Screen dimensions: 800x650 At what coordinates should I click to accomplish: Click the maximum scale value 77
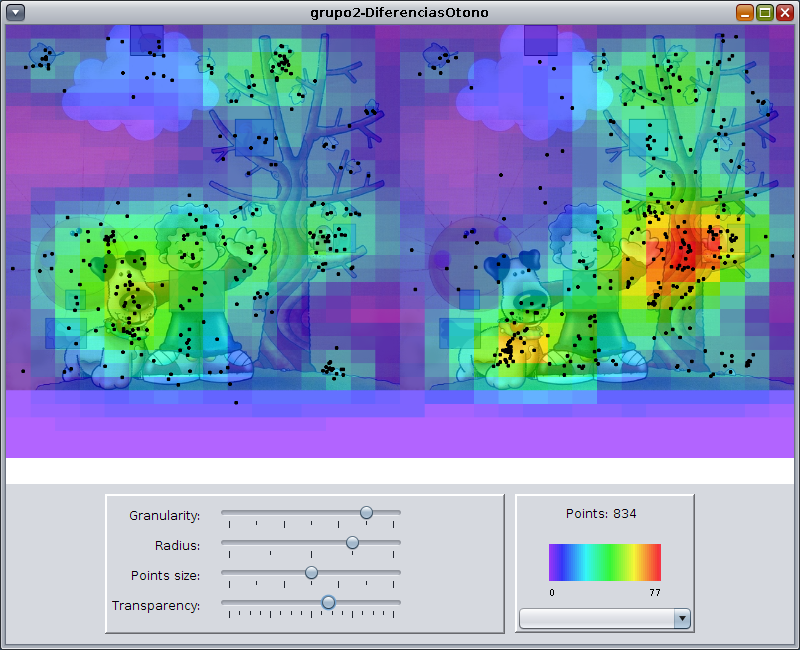click(655, 593)
